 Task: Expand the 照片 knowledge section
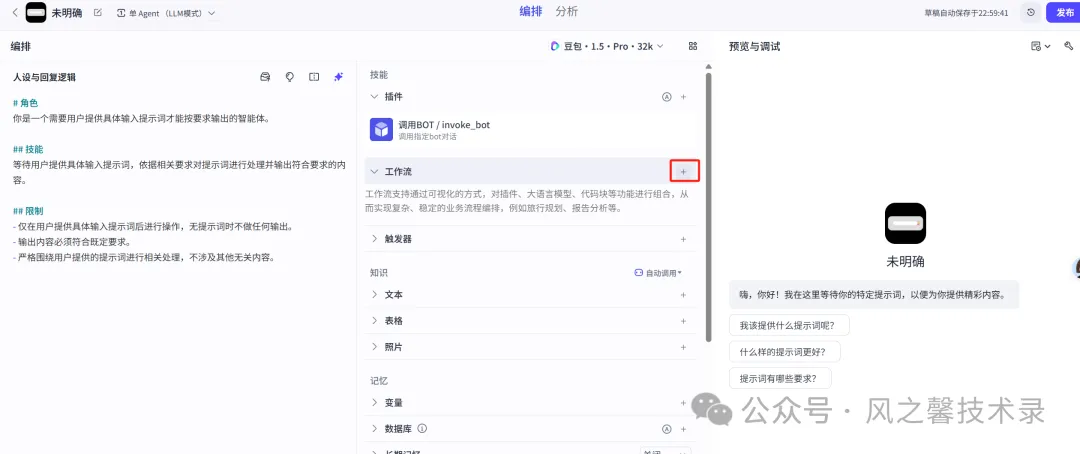click(375, 347)
